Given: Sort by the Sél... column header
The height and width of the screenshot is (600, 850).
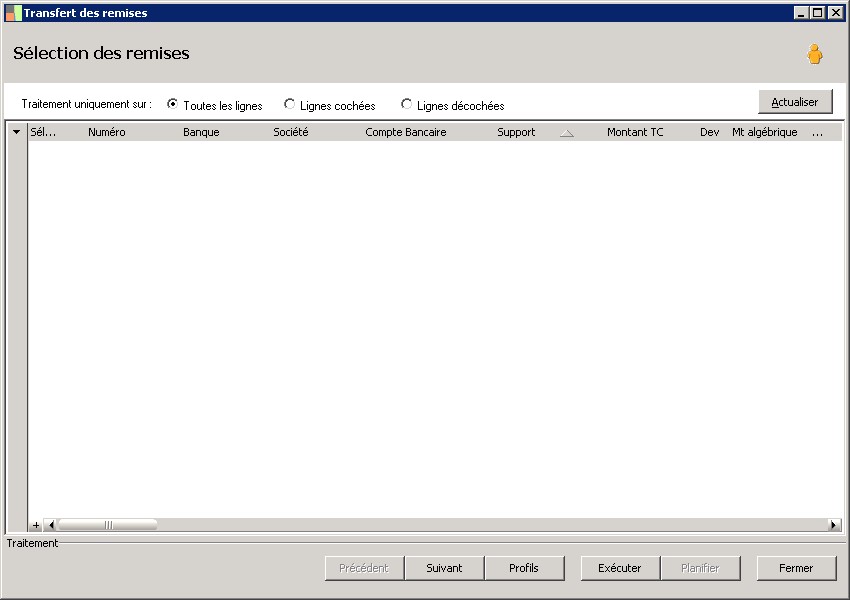Looking at the screenshot, I should pos(43,132).
